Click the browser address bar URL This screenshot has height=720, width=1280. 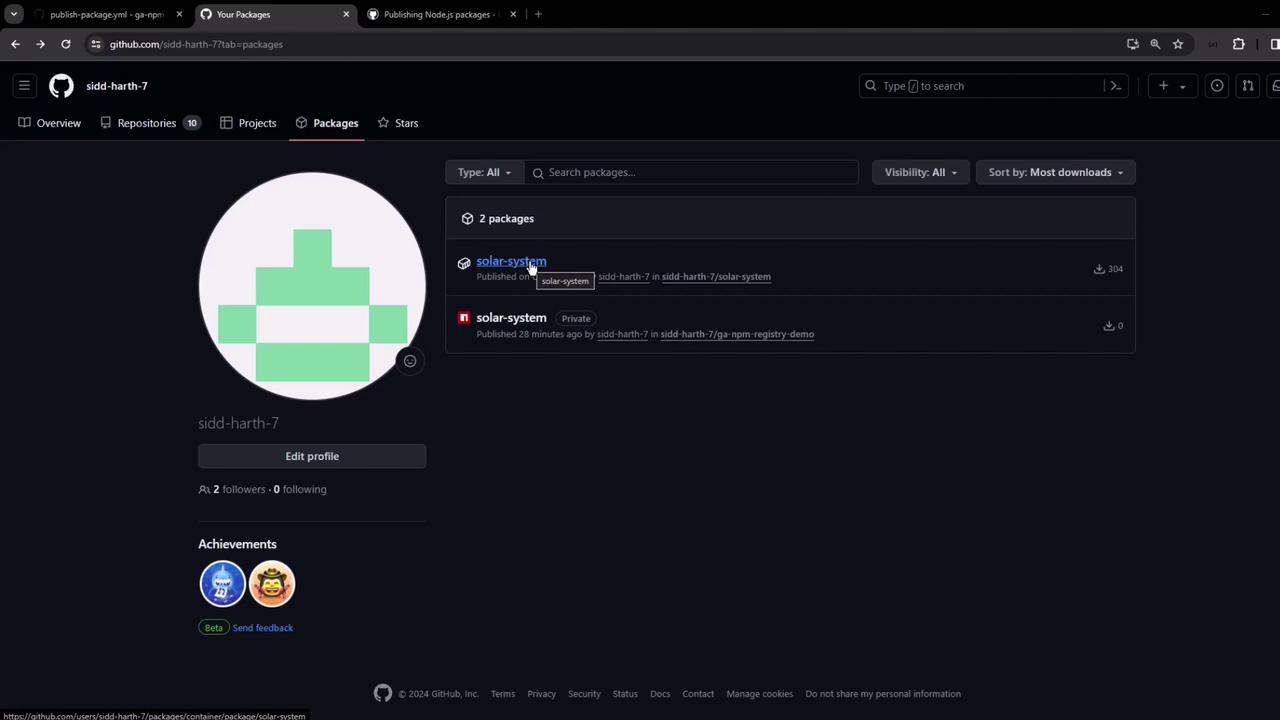click(x=196, y=44)
